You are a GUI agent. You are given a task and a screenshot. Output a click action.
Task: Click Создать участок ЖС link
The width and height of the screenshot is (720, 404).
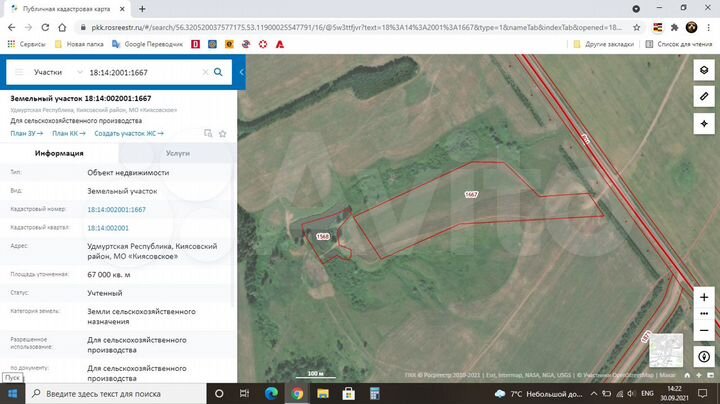tap(129, 133)
